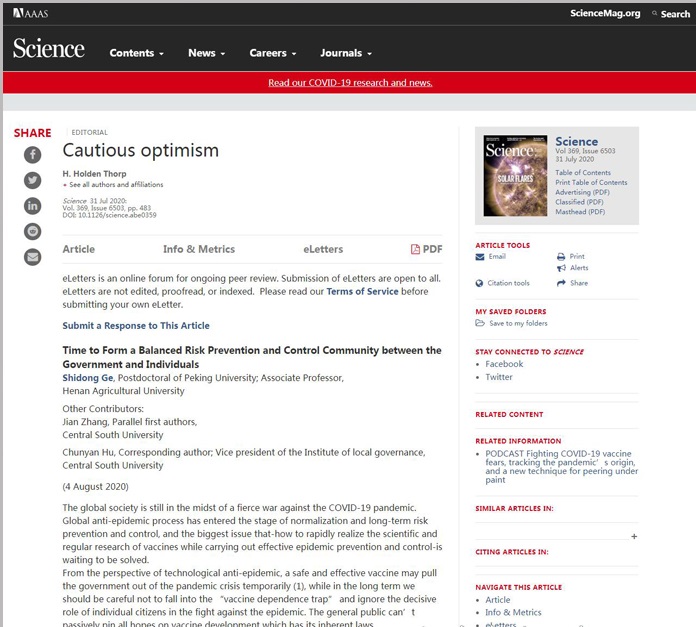Share article on Reddit via sidebar icon
The image size is (696, 627).
33,231
